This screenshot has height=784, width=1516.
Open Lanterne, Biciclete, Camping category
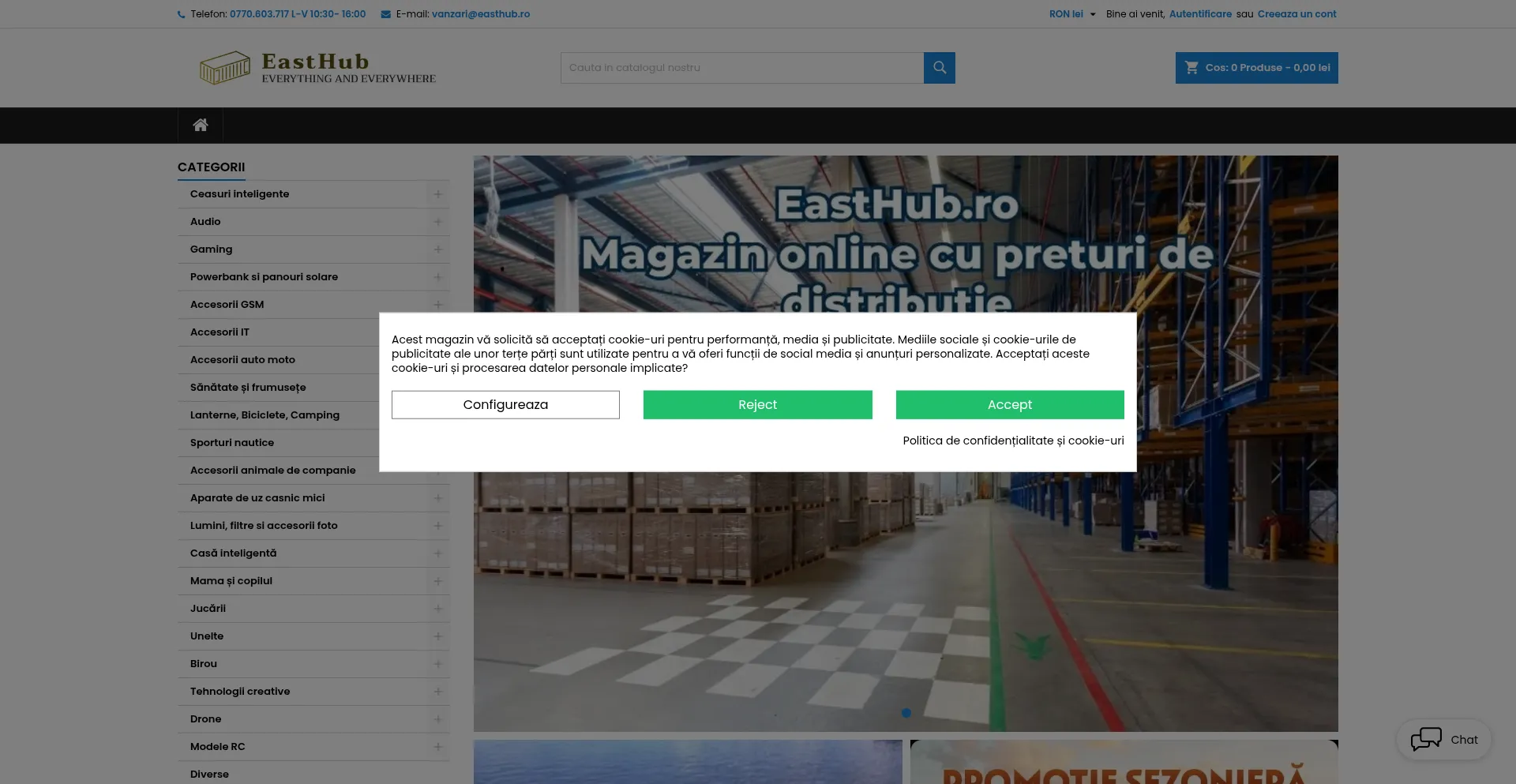click(x=265, y=415)
